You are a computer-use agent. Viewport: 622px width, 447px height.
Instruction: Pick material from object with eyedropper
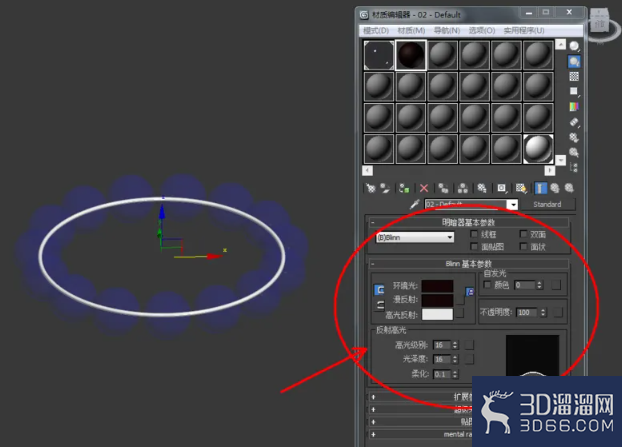coord(414,204)
